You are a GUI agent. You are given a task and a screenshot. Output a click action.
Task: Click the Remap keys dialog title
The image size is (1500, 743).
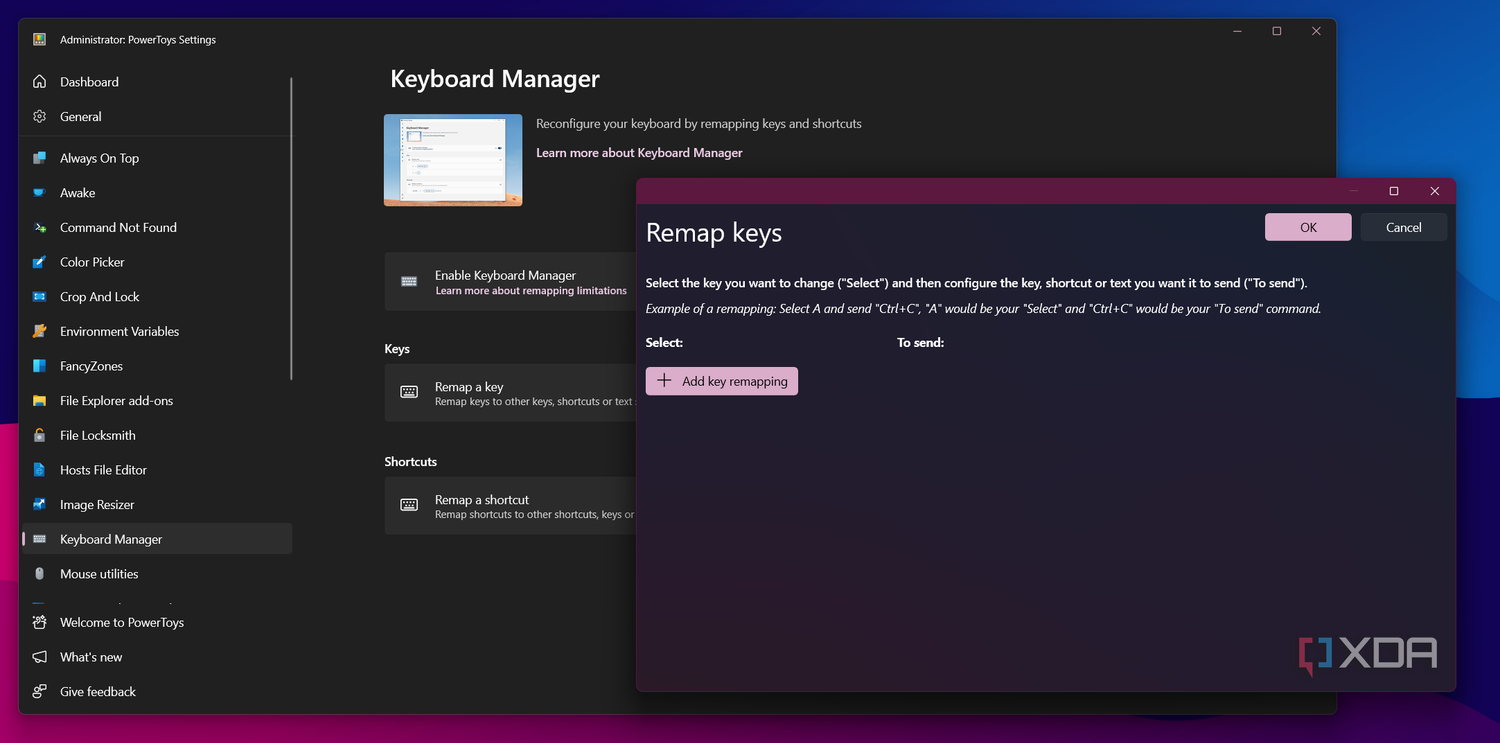tap(714, 233)
